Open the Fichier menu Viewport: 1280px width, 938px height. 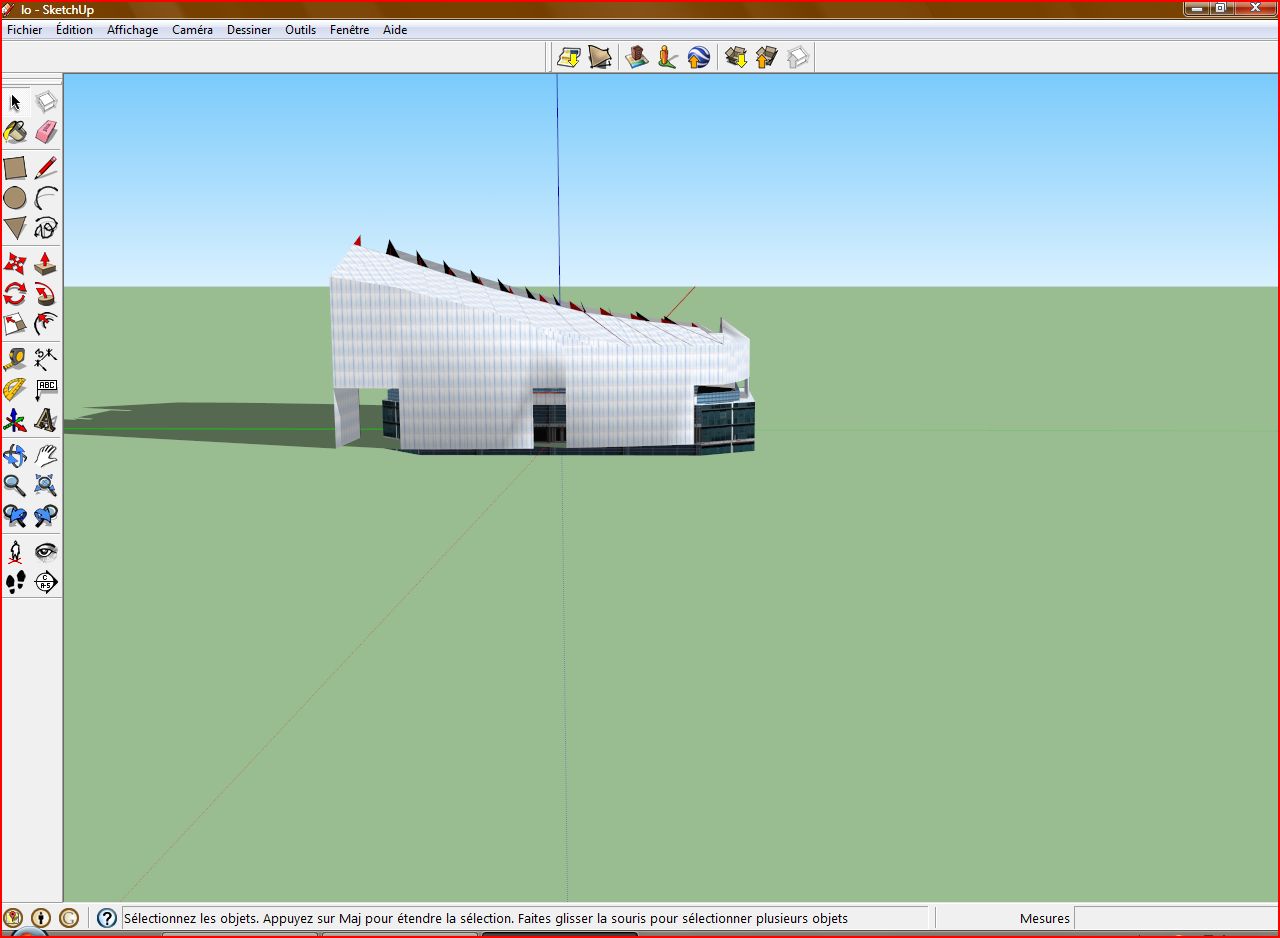click(x=25, y=30)
